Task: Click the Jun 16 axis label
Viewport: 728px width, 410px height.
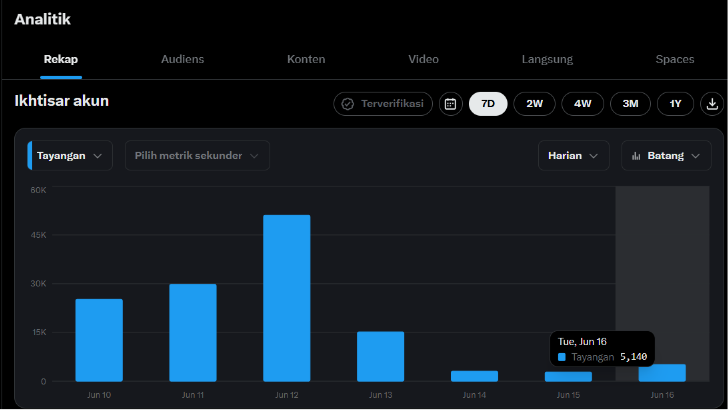Action: pos(662,395)
